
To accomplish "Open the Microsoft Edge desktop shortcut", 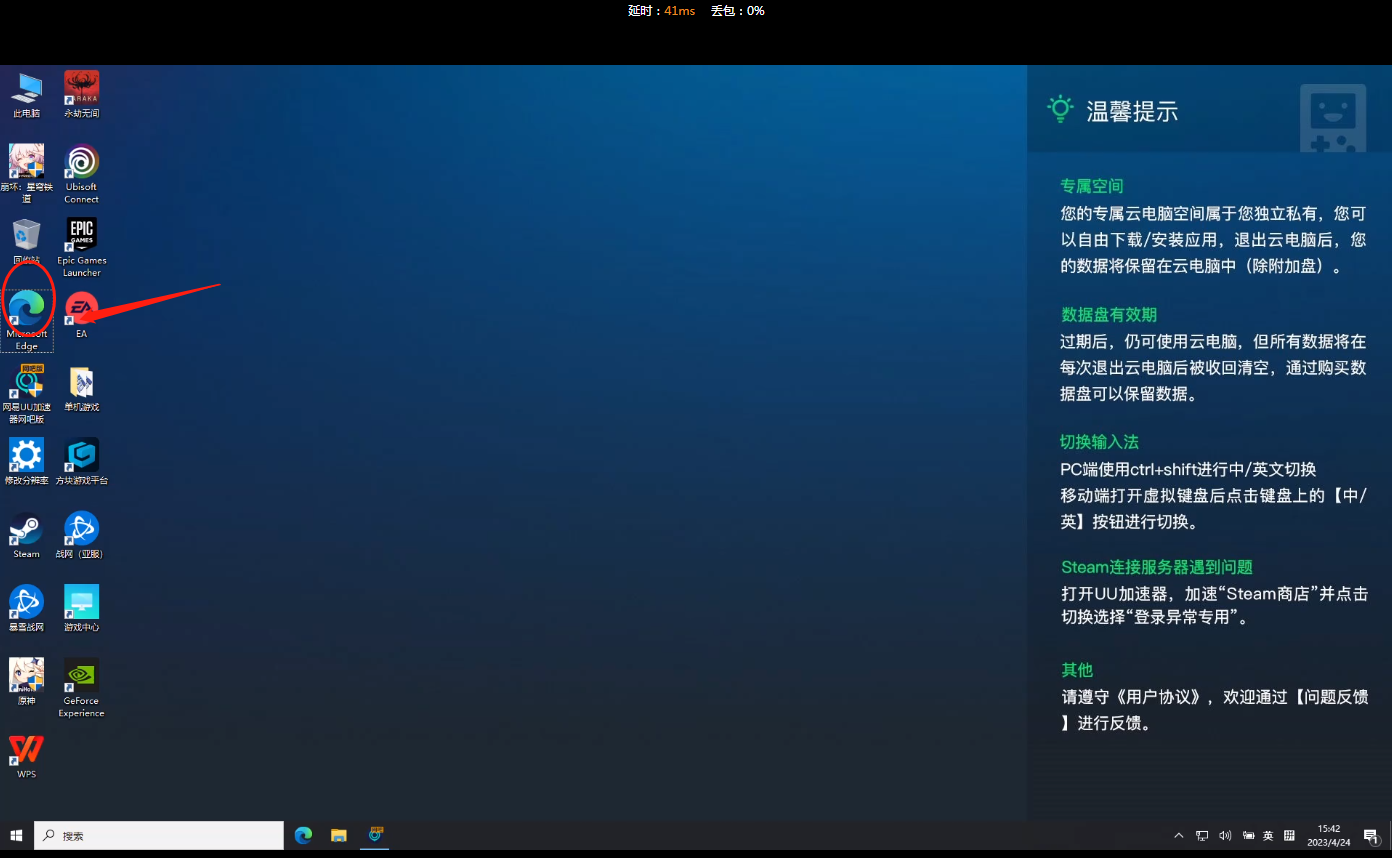I will click(x=27, y=309).
